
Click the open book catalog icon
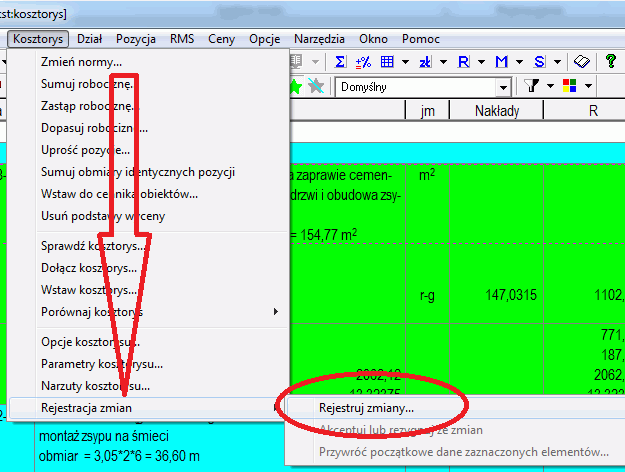[x=583, y=62]
